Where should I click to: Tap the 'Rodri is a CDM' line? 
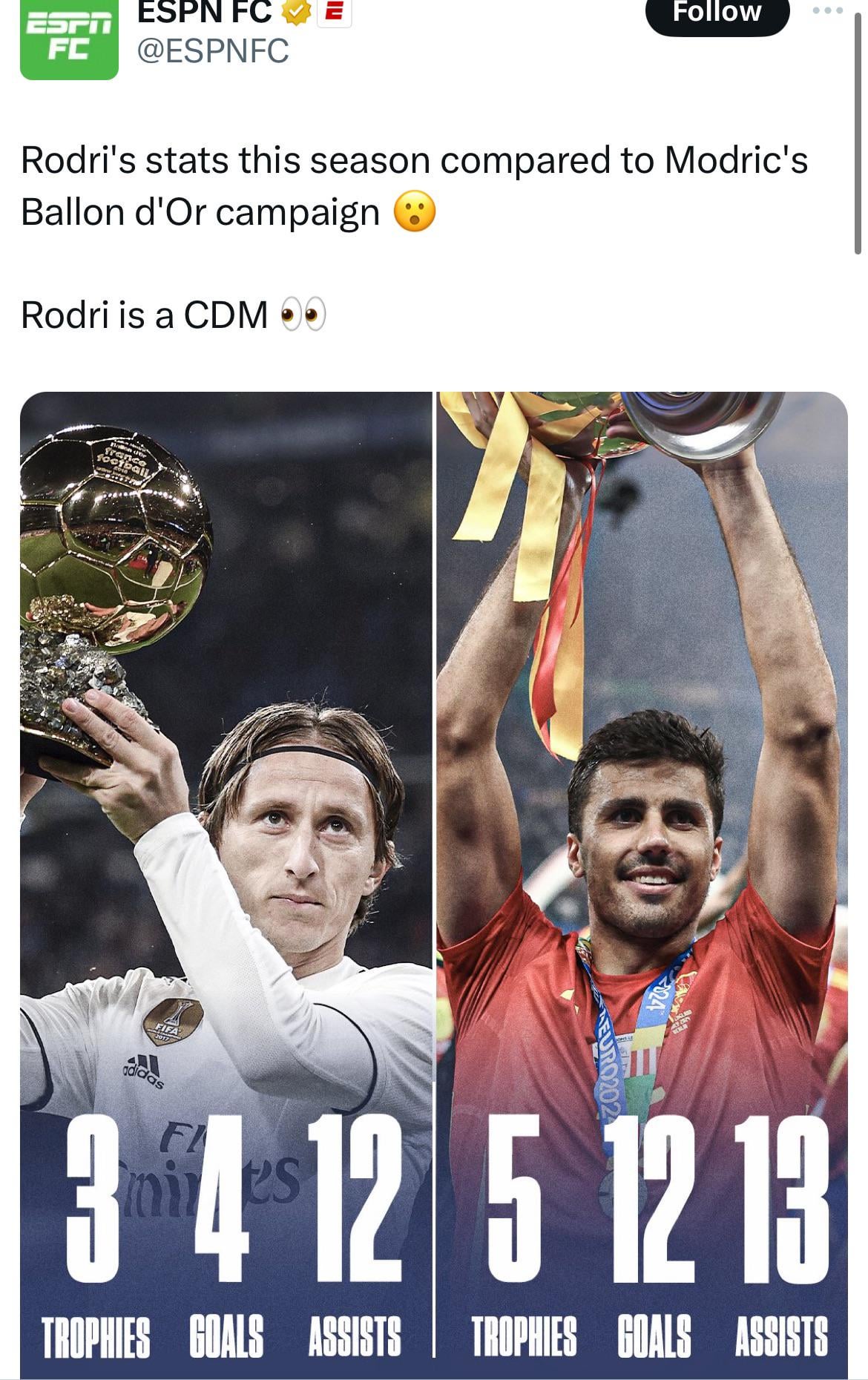[144, 315]
